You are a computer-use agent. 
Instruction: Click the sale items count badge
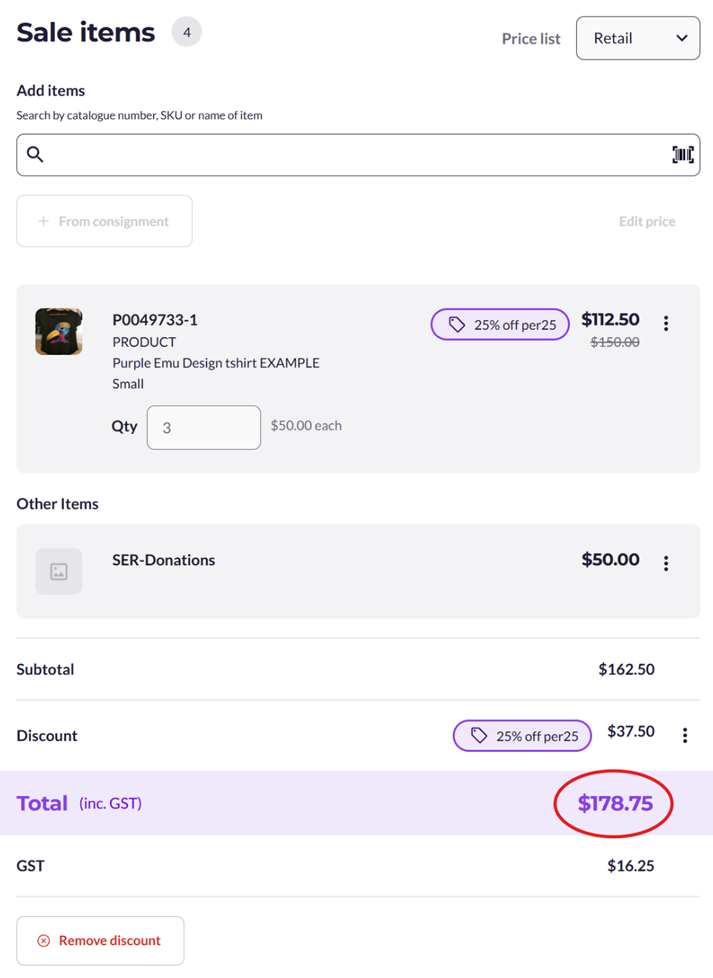pos(187,32)
